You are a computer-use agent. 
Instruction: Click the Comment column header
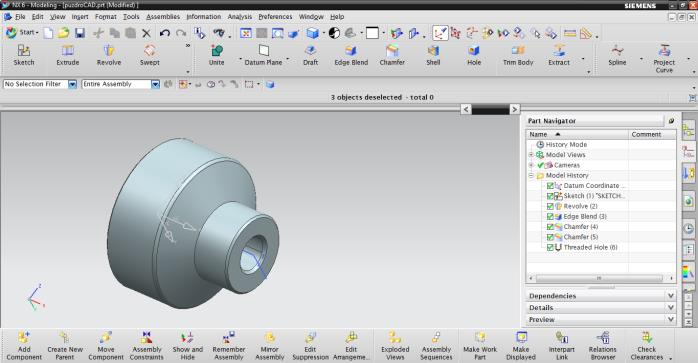pos(652,134)
